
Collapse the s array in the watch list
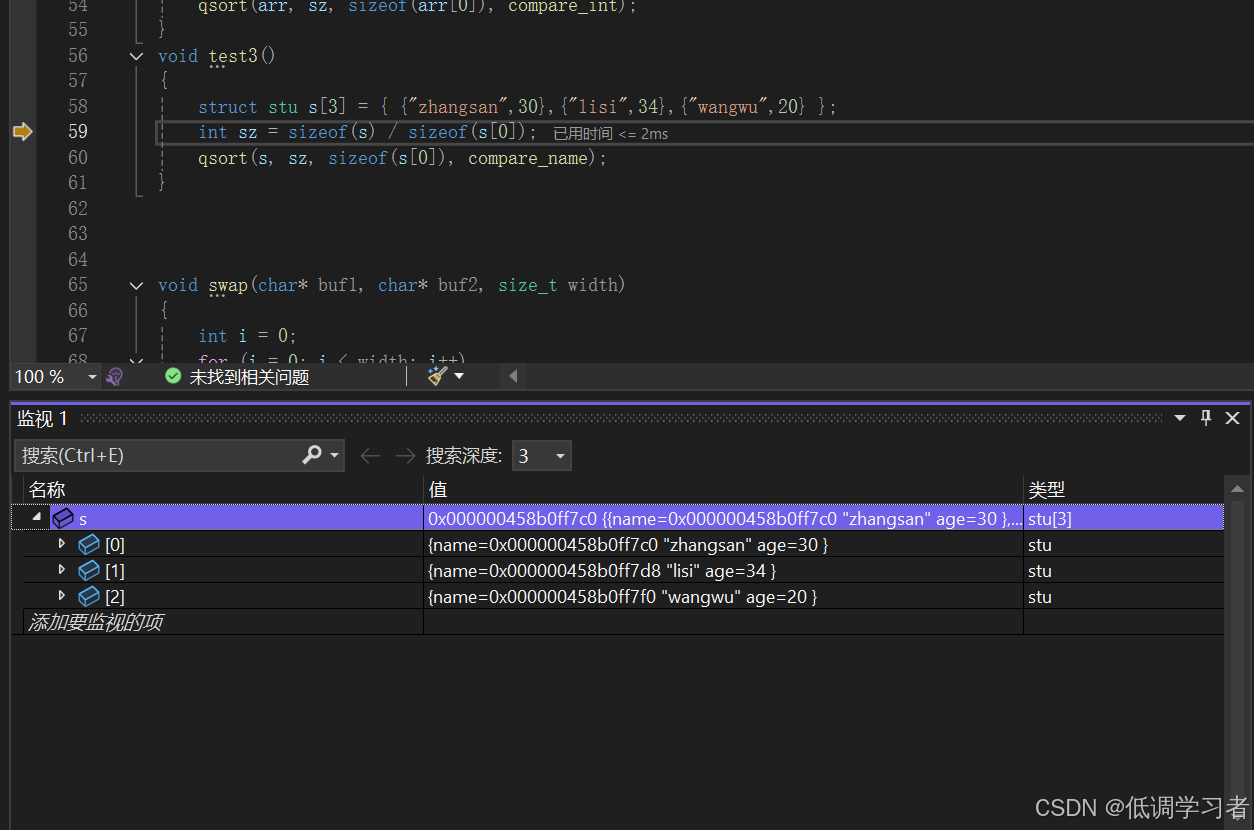point(37,518)
